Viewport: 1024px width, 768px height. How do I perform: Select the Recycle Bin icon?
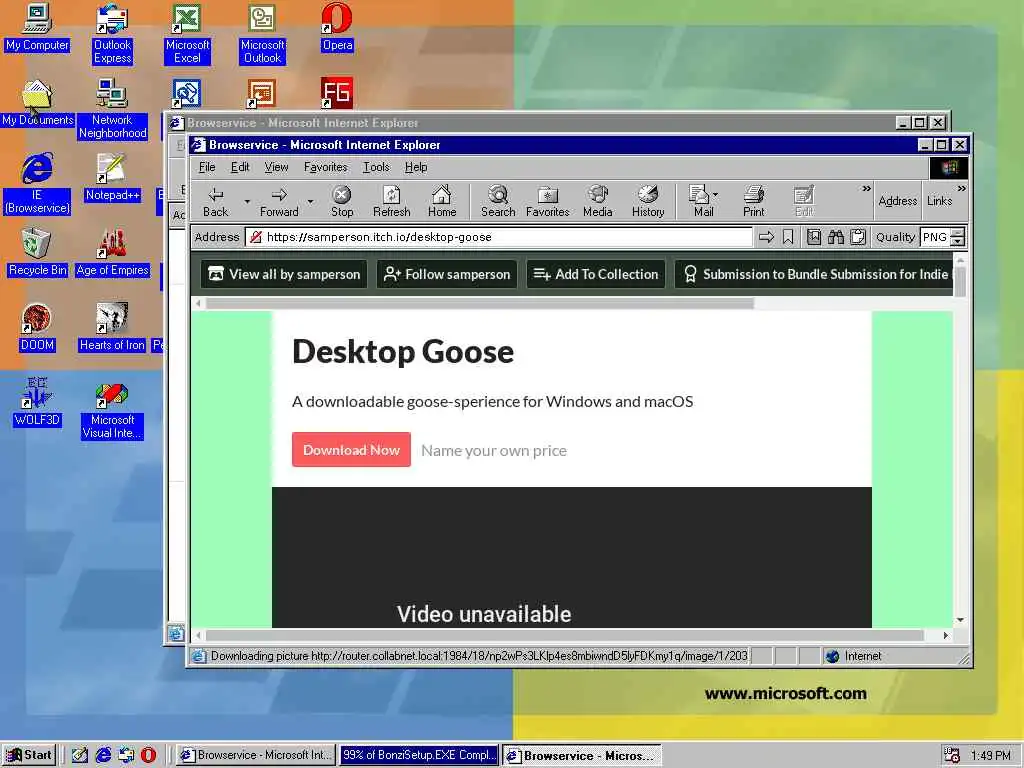(37, 252)
